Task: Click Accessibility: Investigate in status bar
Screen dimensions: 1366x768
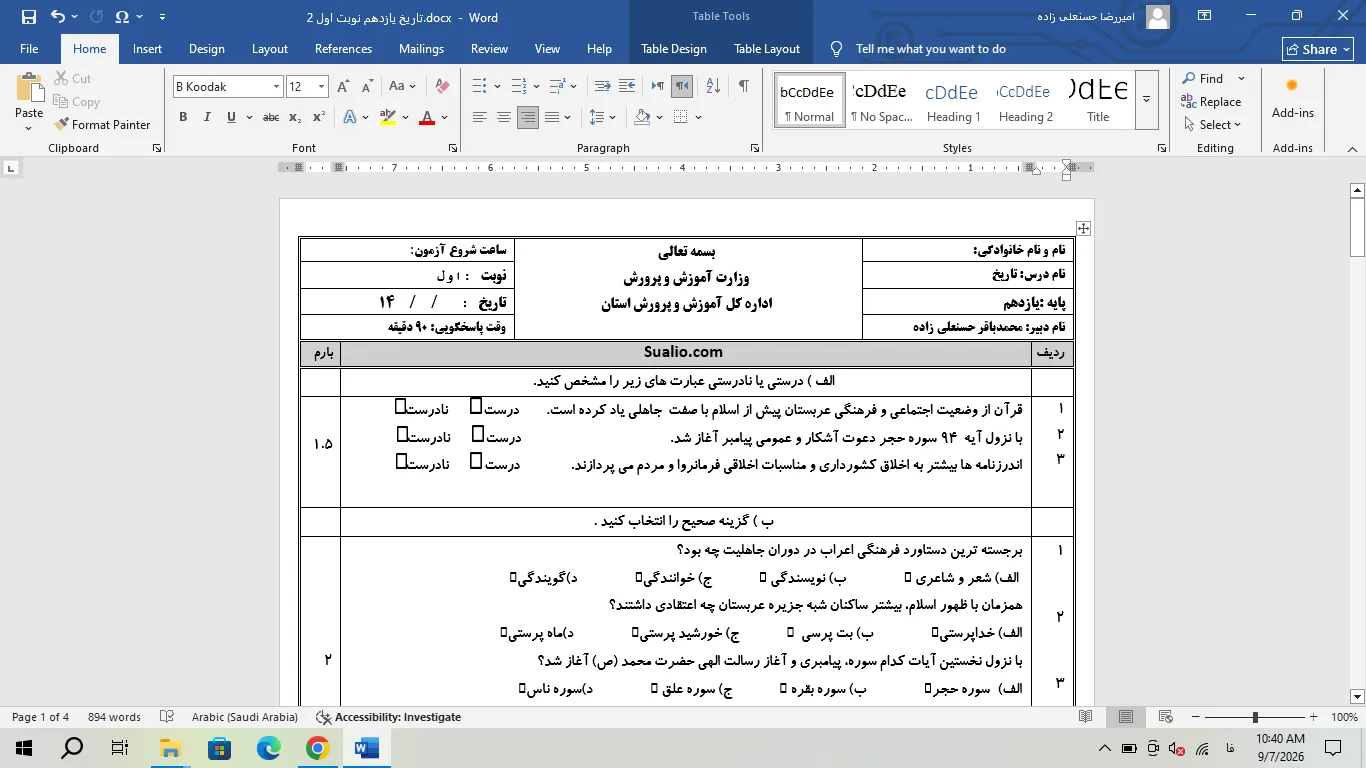Action: (389, 717)
